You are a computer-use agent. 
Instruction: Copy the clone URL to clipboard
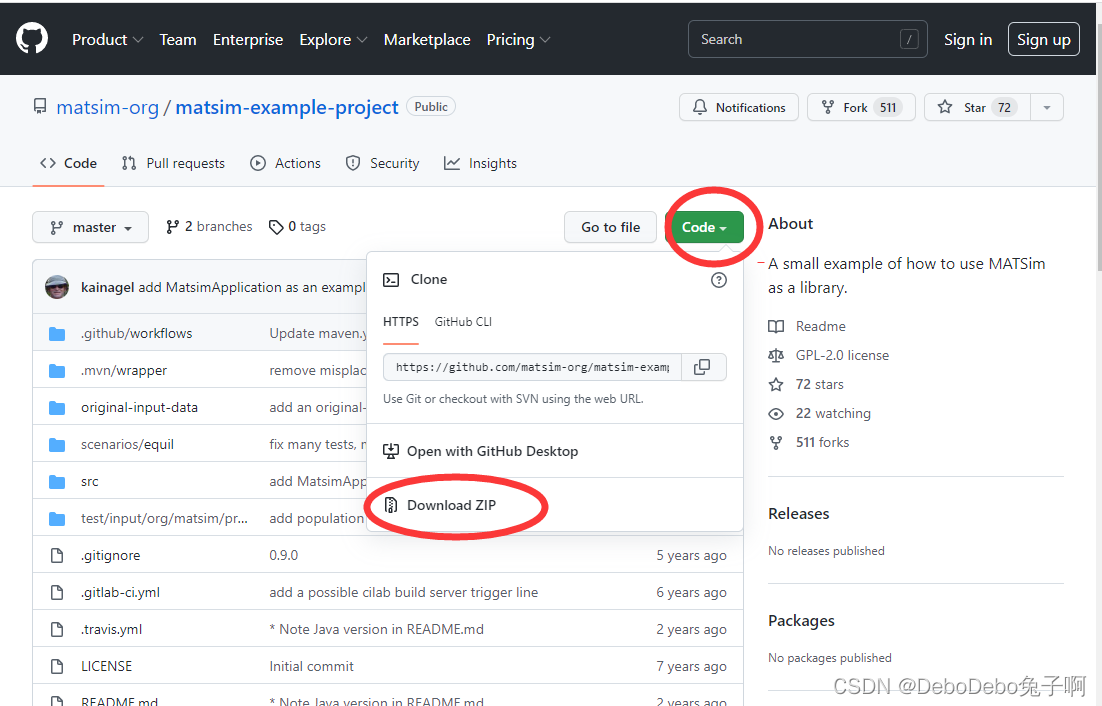703,367
